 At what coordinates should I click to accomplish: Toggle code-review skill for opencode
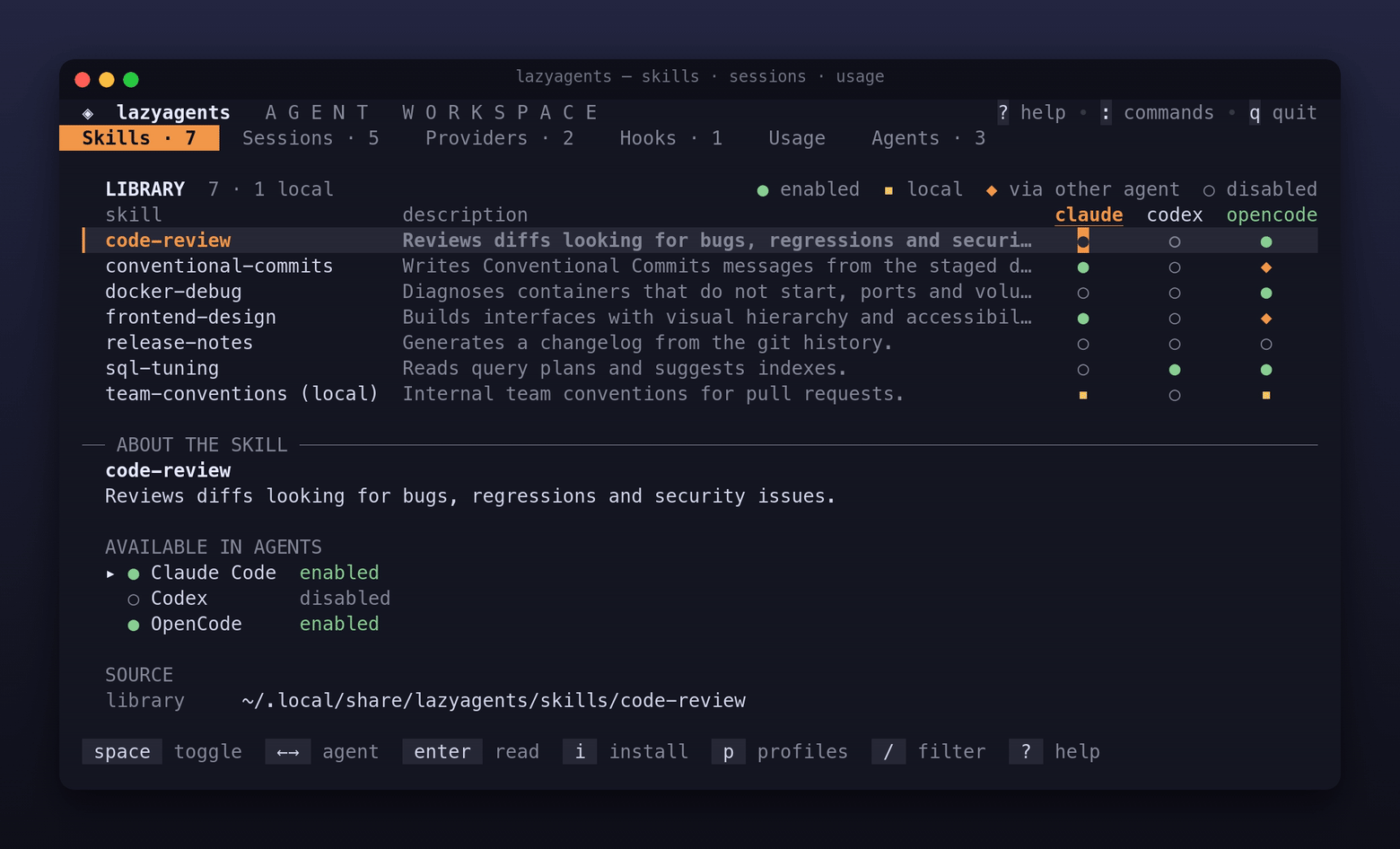pos(1266,241)
